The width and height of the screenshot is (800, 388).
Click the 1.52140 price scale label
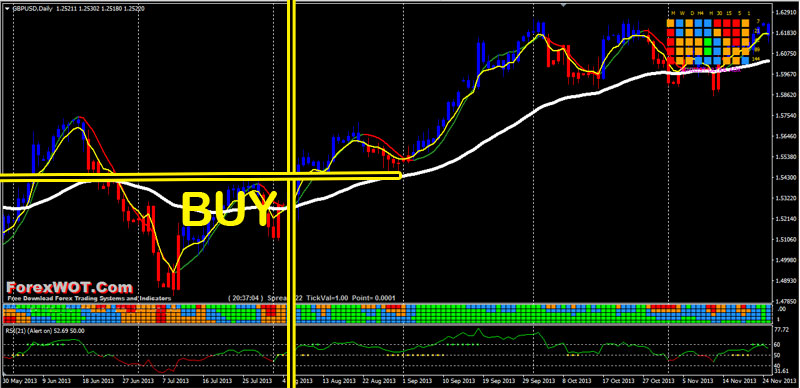[786, 219]
